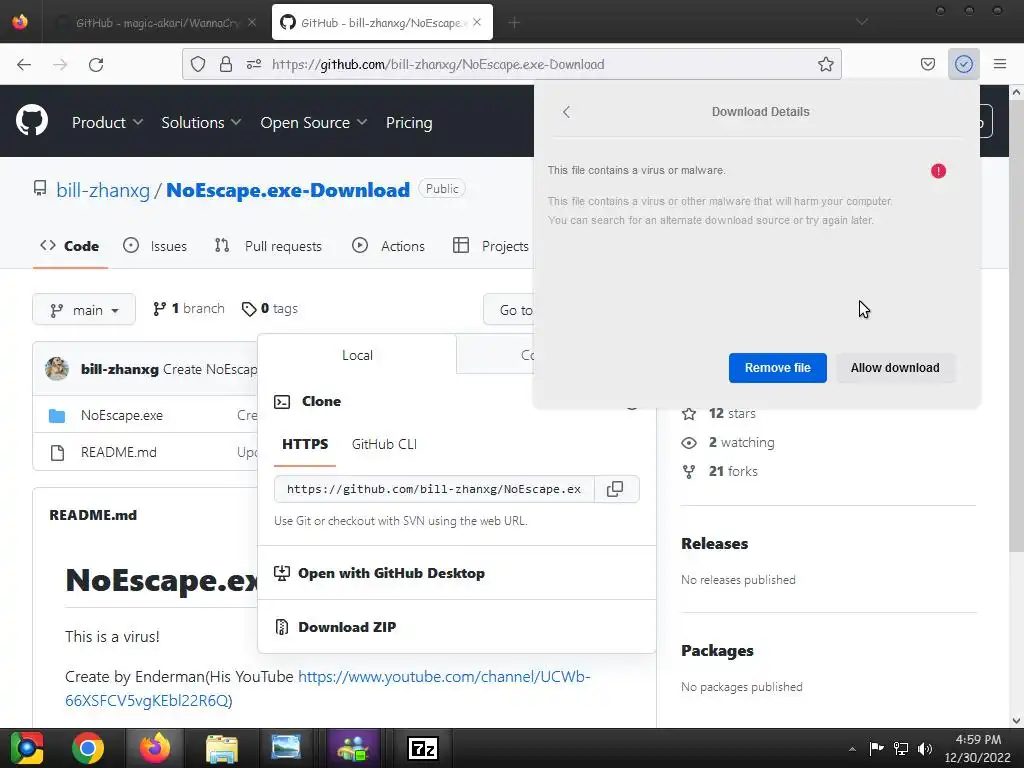The height and width of the screenshot is (768, 1024).
Task: Click the Go to file button
Action: coord(509,310)
